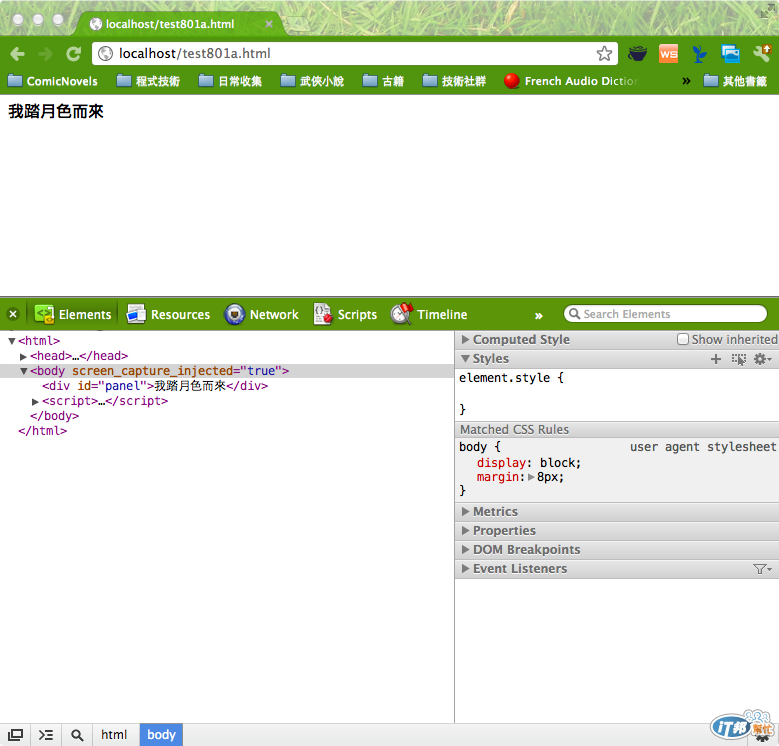Toggle fullscreen arrows at window corner
This screenshot has height=746, width=779.
click(x=768, y=11)
